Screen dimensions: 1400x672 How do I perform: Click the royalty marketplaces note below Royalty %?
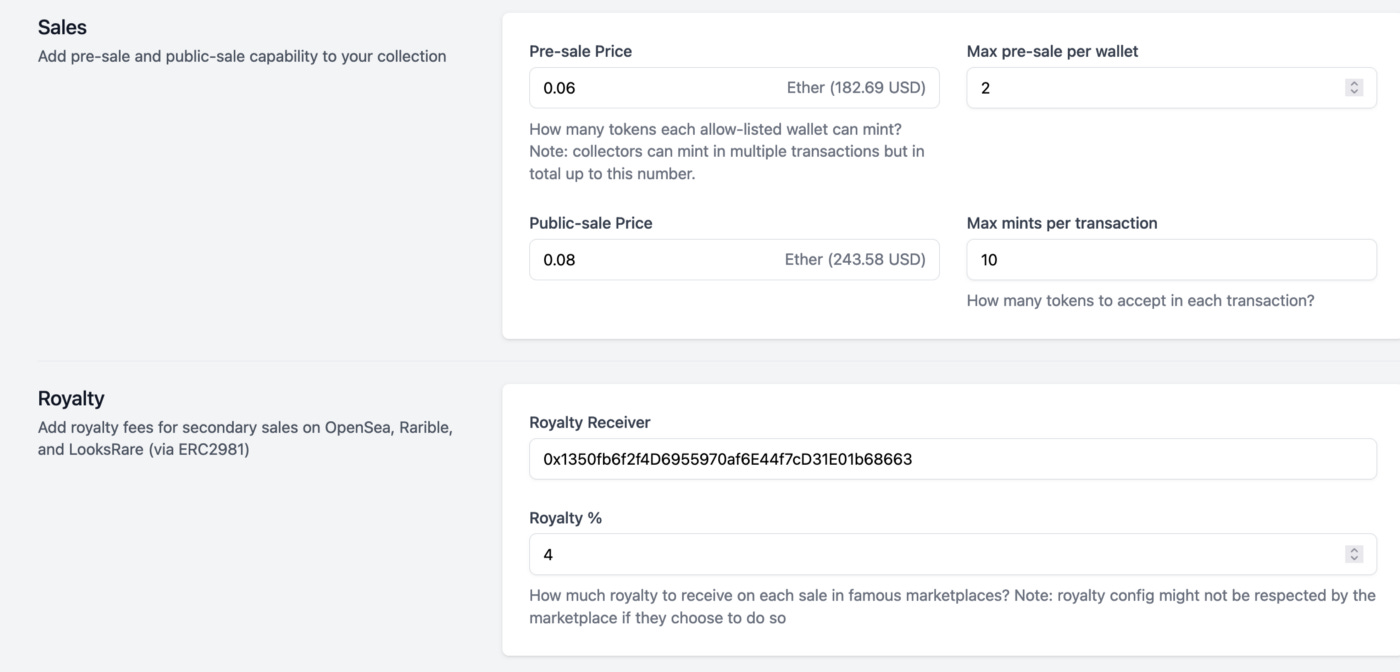(953, 607)
